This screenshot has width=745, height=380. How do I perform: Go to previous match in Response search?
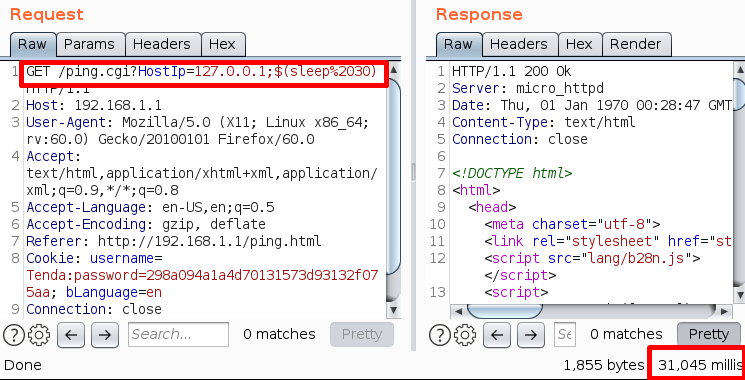pyautogui.click(x=497, y=335)
